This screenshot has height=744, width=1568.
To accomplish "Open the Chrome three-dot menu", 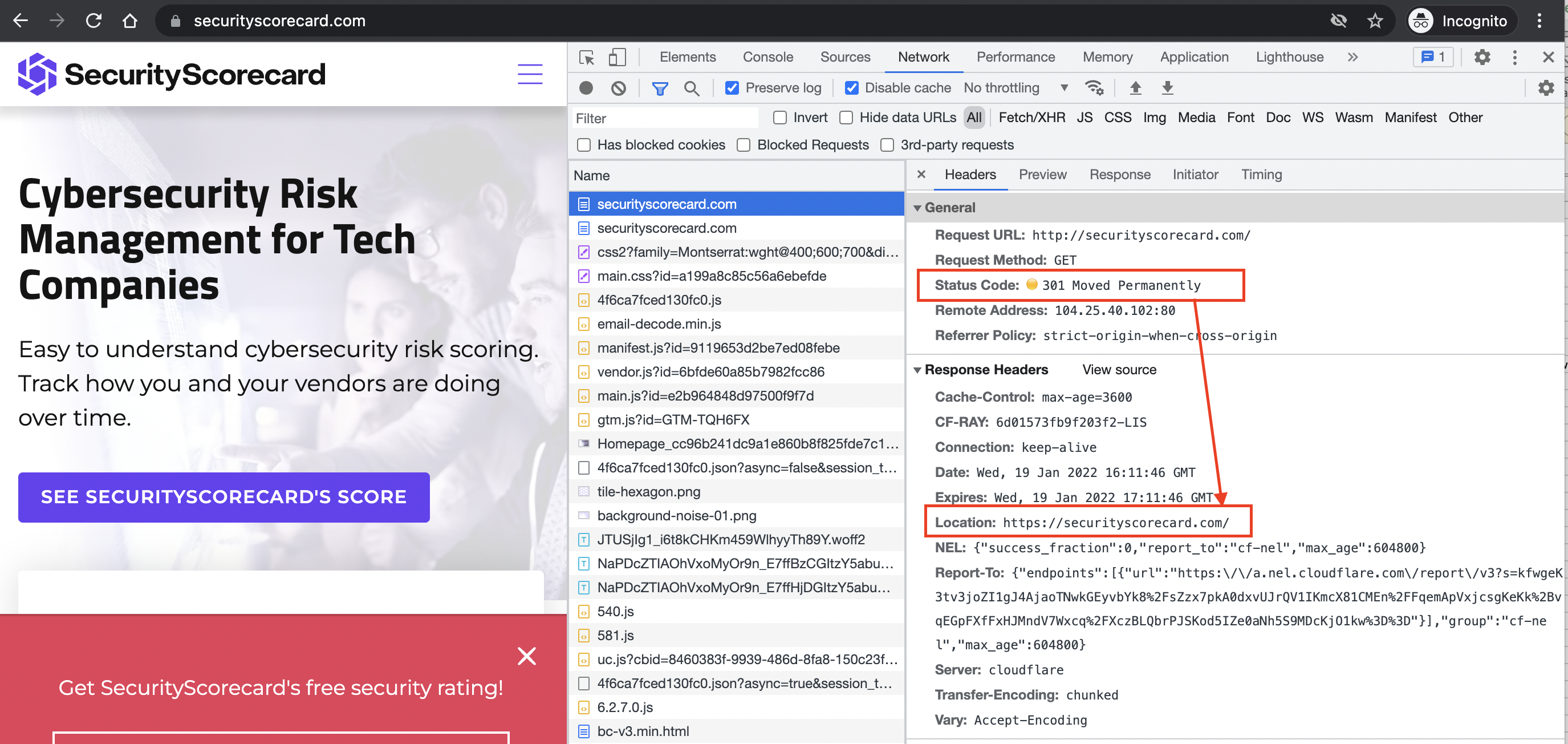I will tap(1539, 21).
